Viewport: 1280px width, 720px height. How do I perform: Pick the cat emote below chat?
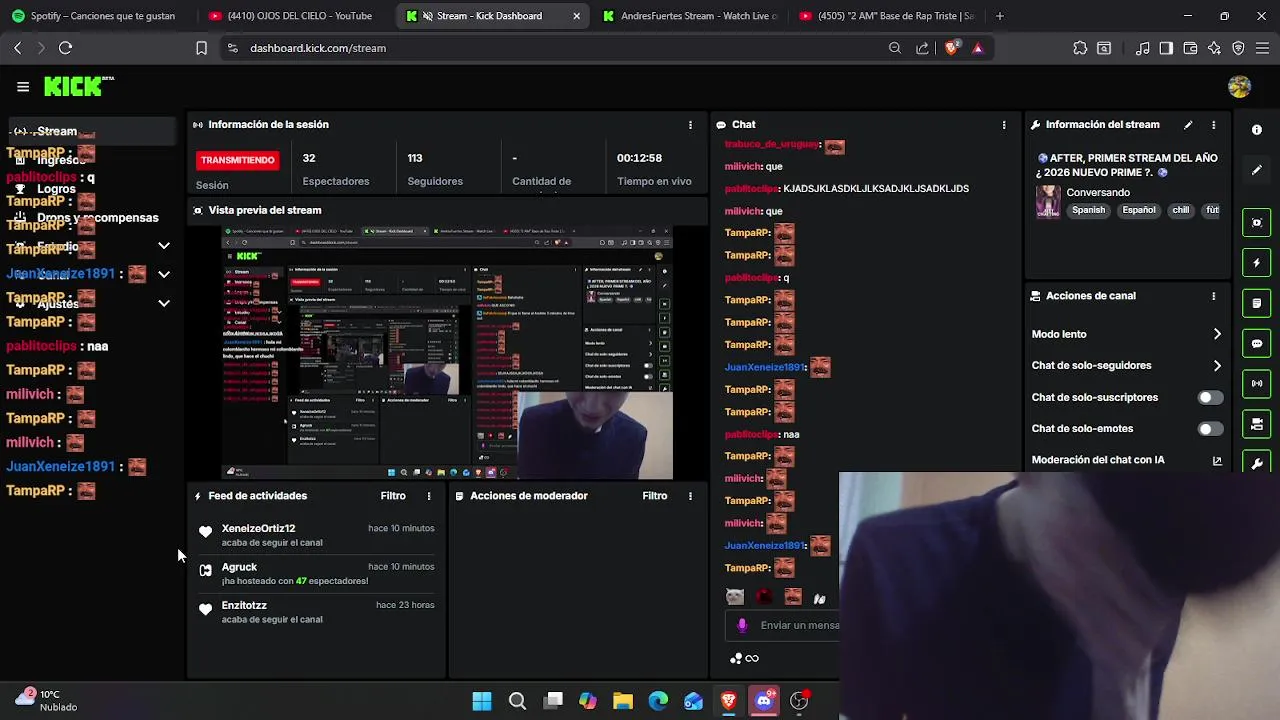click(735, 597)
